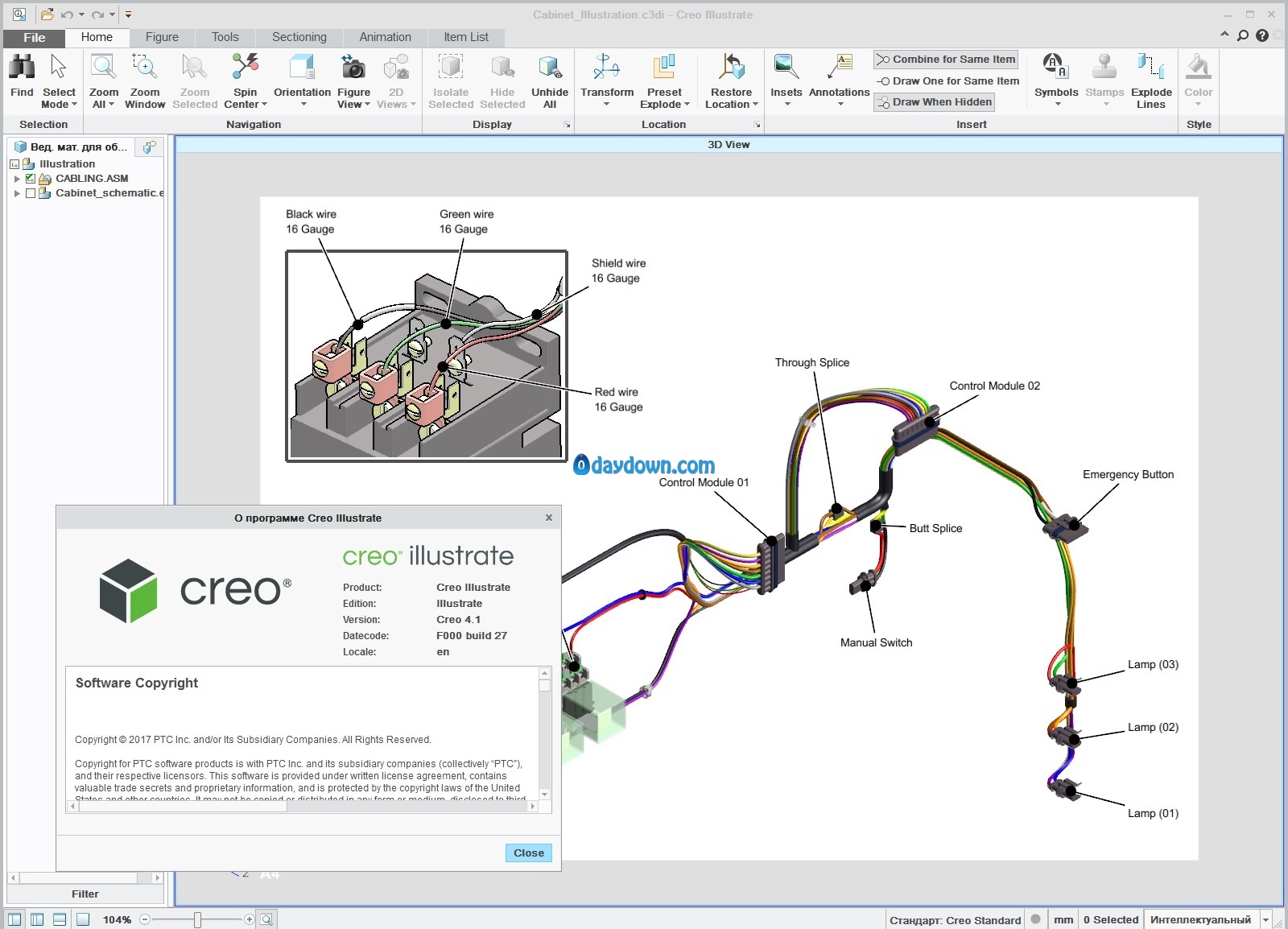Click the zoom out minus button
Image resolution: width=1288 pixels, height=929 pixels.
coord(145,919)
